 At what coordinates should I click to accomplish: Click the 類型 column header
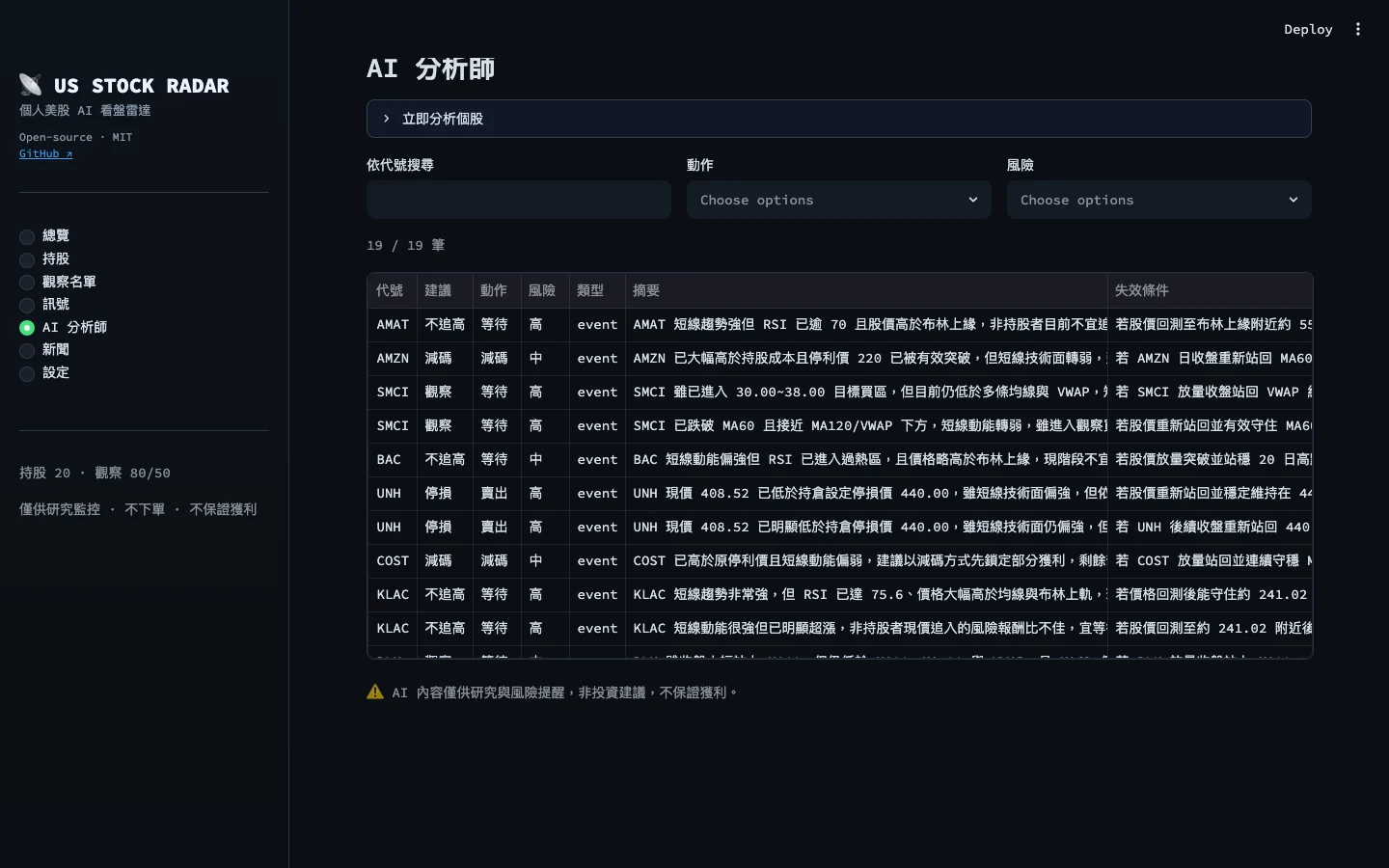point(597,290)
